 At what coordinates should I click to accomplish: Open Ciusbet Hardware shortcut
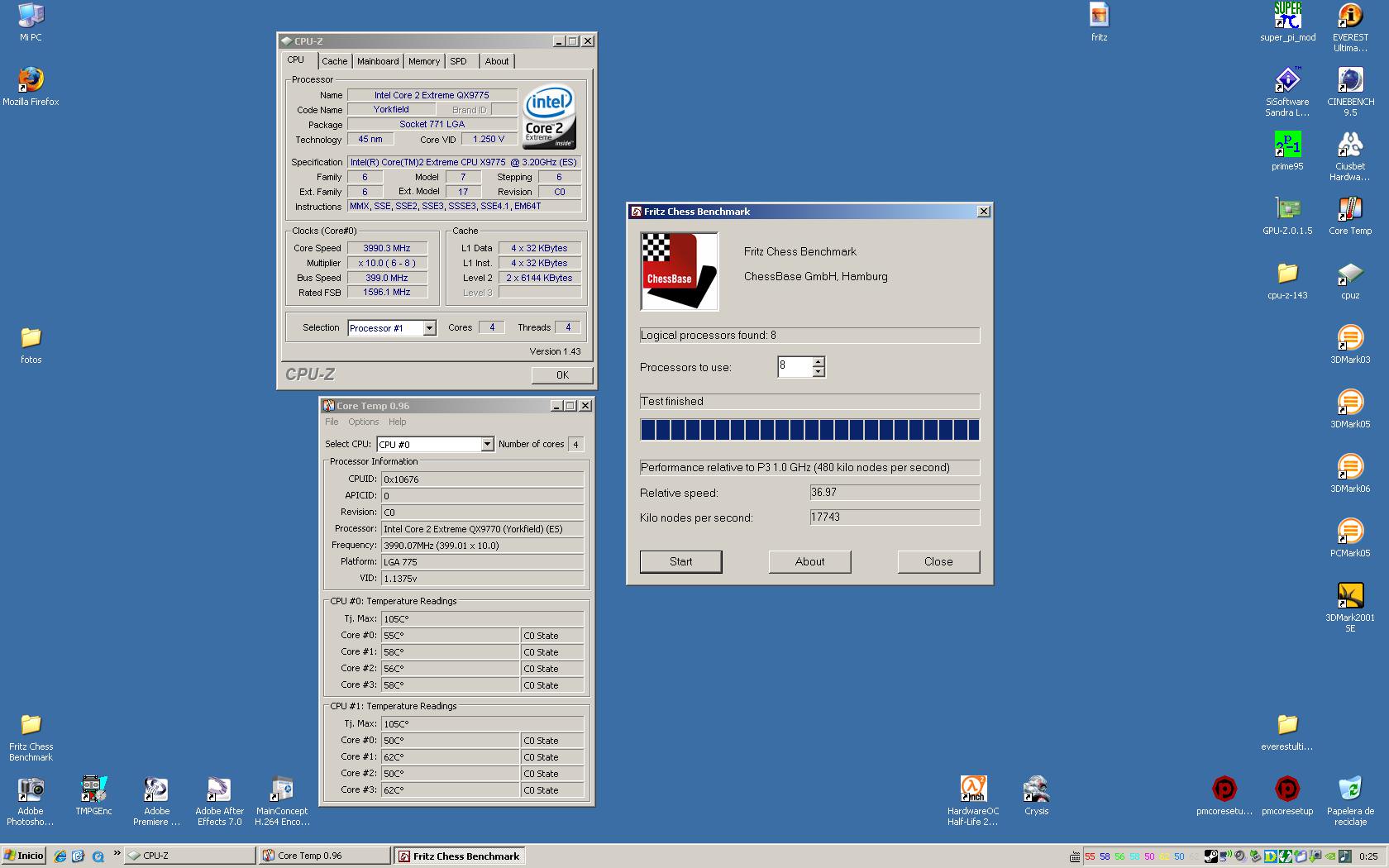[x=1350, y=155]
